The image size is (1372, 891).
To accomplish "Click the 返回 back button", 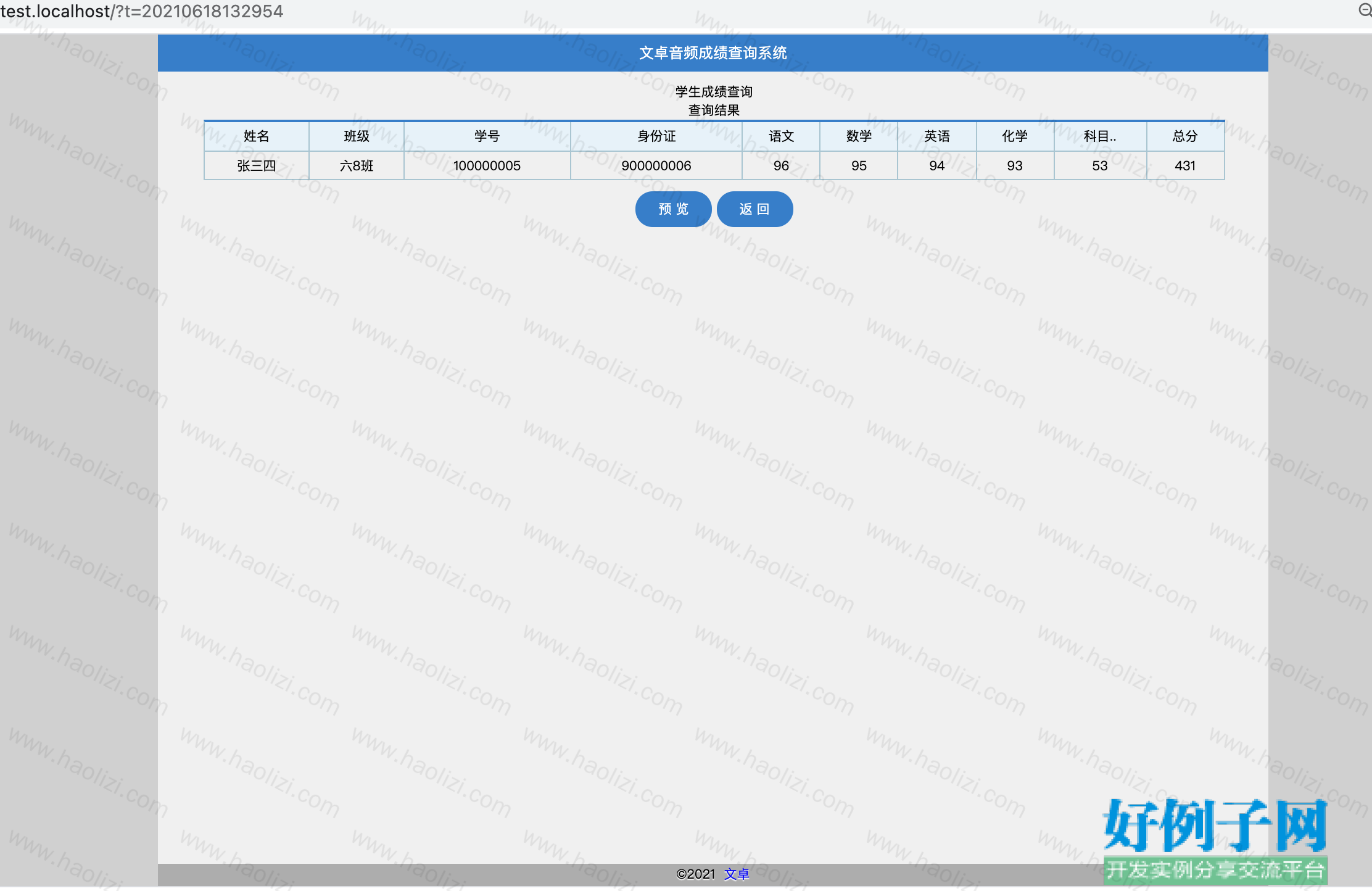I will tap(754, 209).
